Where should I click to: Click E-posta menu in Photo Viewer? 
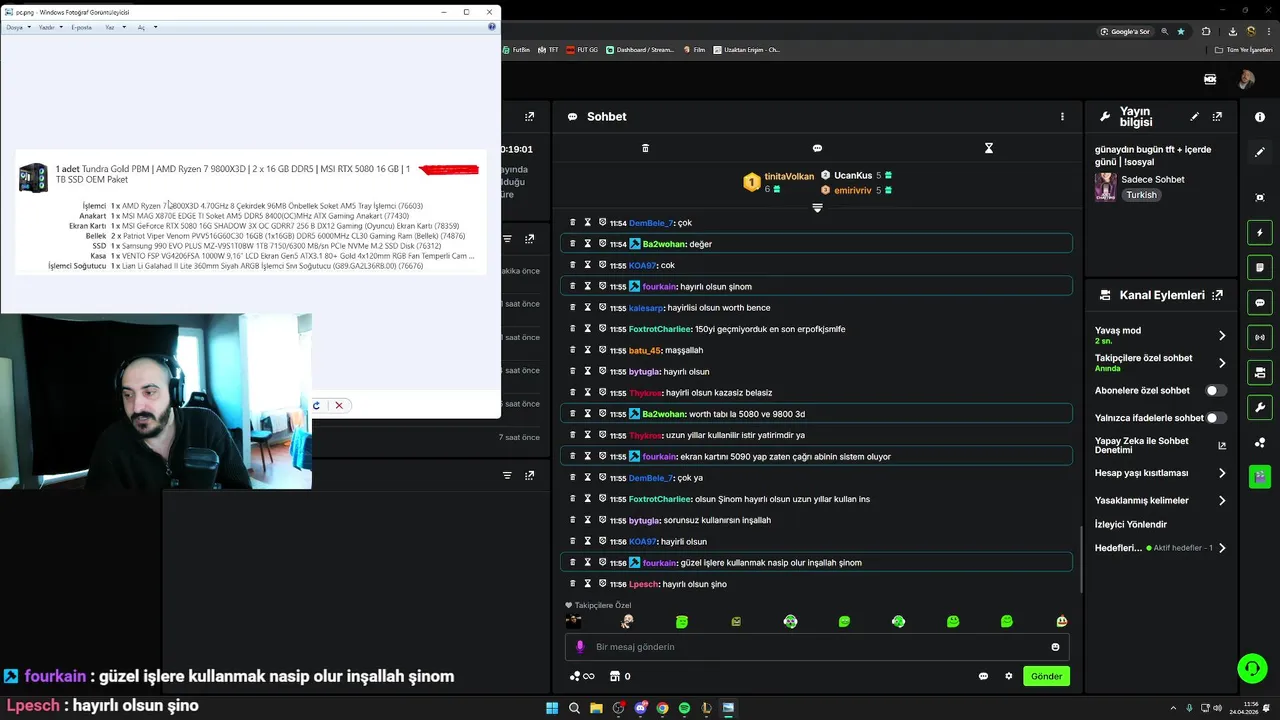(x=81, y=27)
